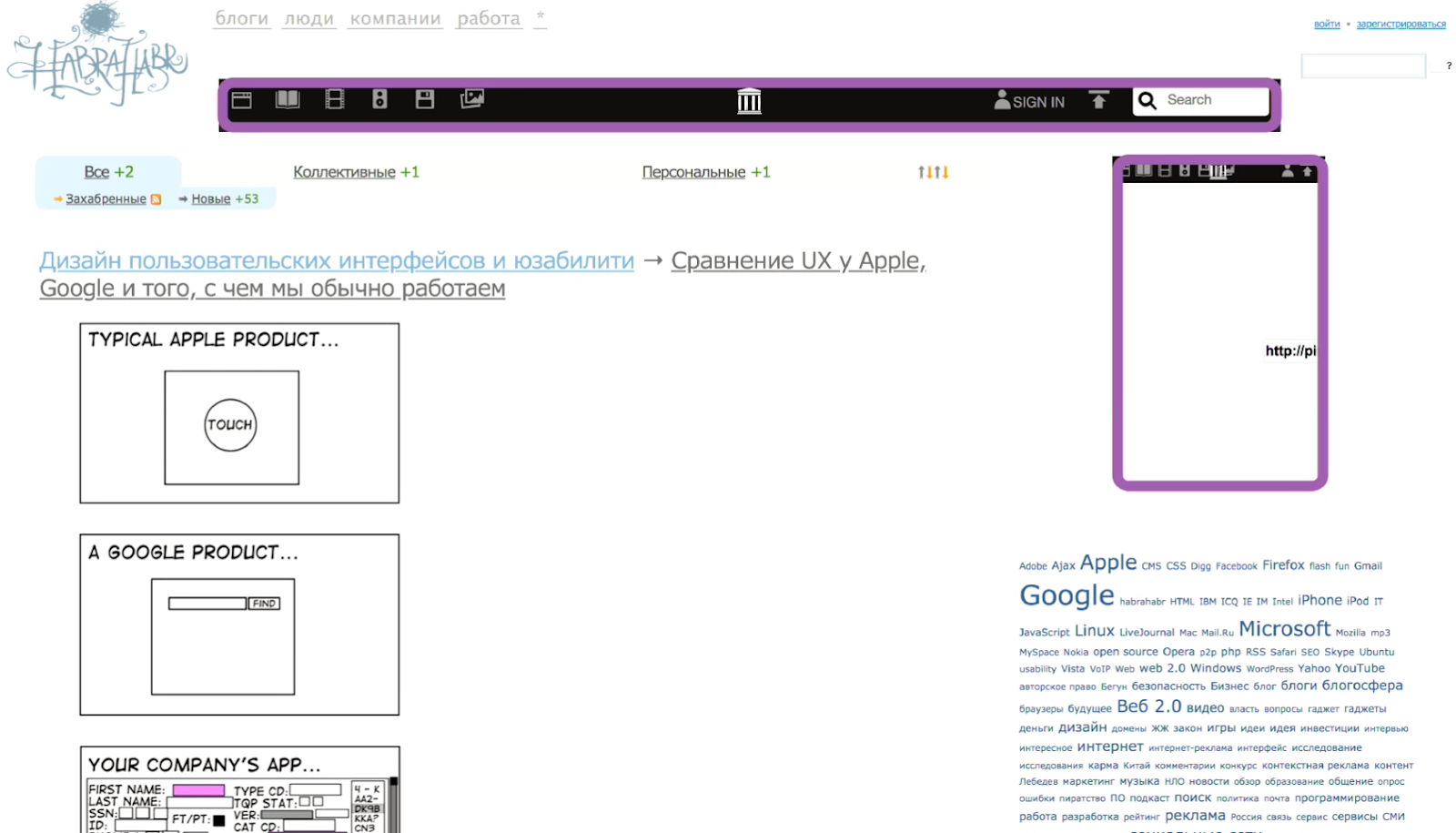Click the реклама tag in the tag cloud
1456x833 pixels.
pyautogui.click(x=1195, y=816)
